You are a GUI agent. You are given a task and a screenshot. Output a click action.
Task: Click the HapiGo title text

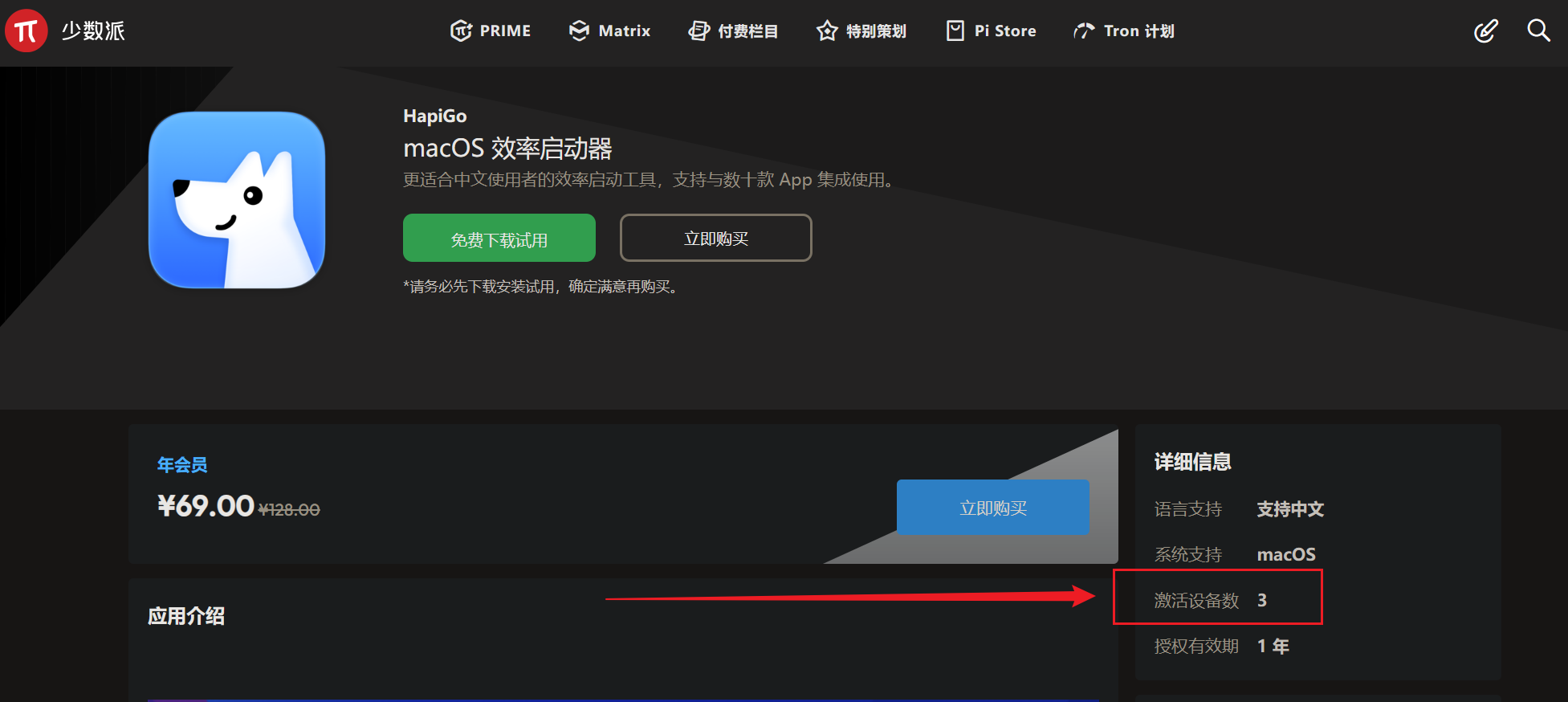[435, 116]
